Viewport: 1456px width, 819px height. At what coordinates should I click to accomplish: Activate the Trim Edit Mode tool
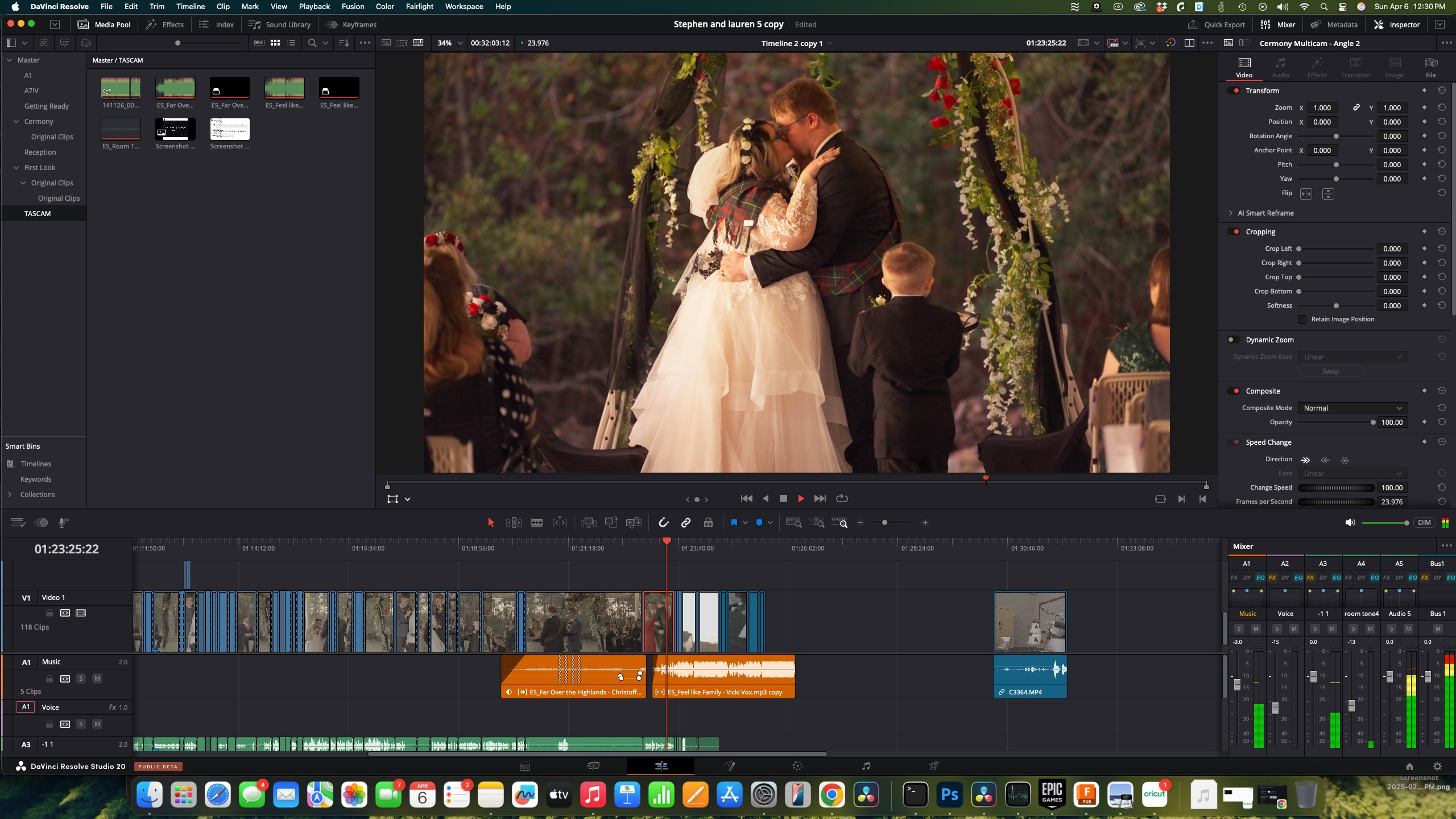pos(514,523)
